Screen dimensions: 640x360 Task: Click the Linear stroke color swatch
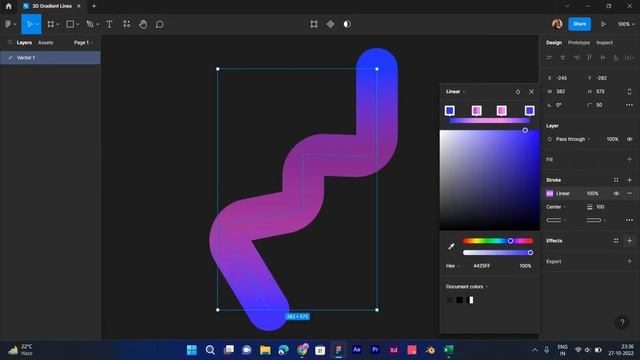pyautogui.click(x=549, y=193)
